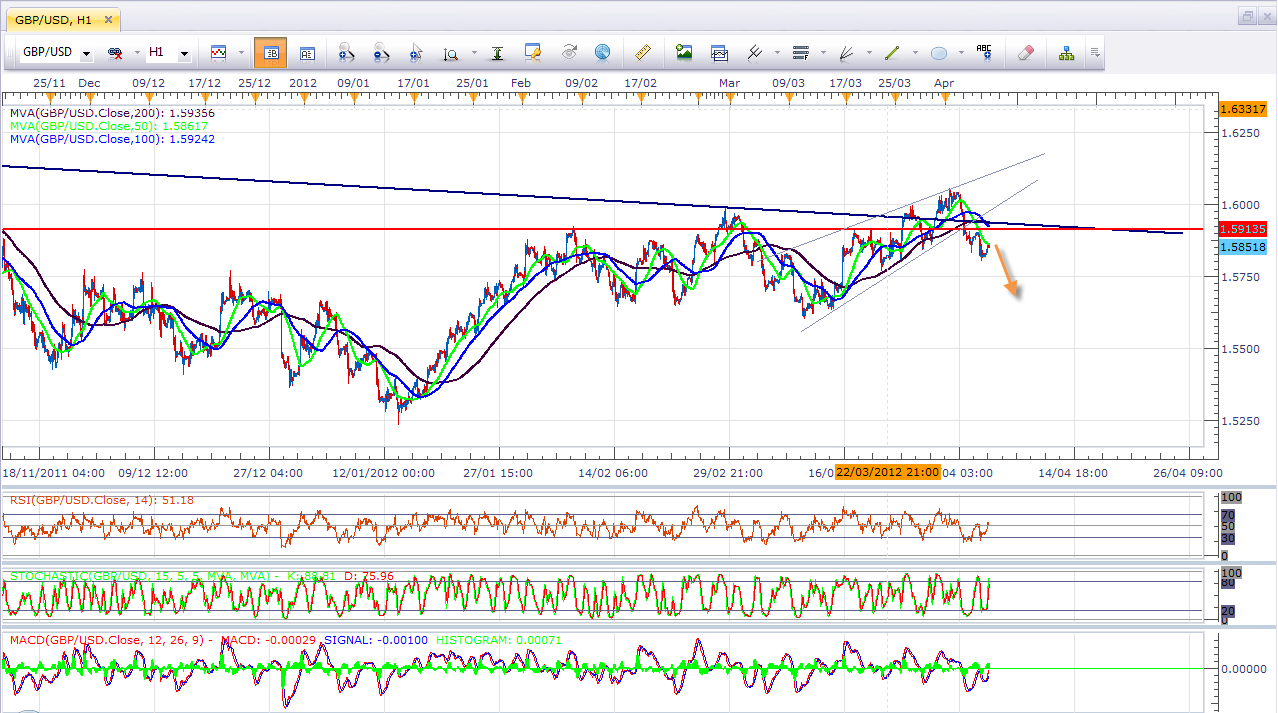This screenshot has height=713, width=1278.
Task: Expand the ellipse shape dropdown arrow
Action: click(960, 54)
